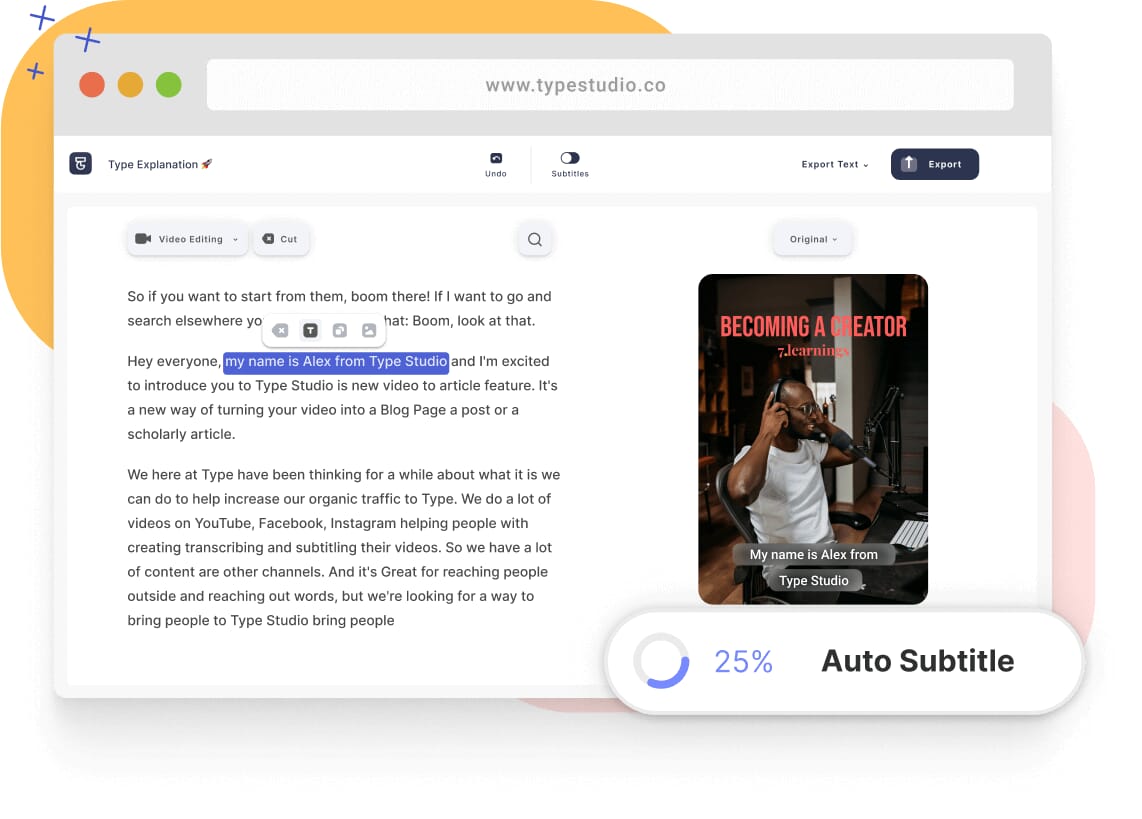Click the browser address bar

pos(609,85)
